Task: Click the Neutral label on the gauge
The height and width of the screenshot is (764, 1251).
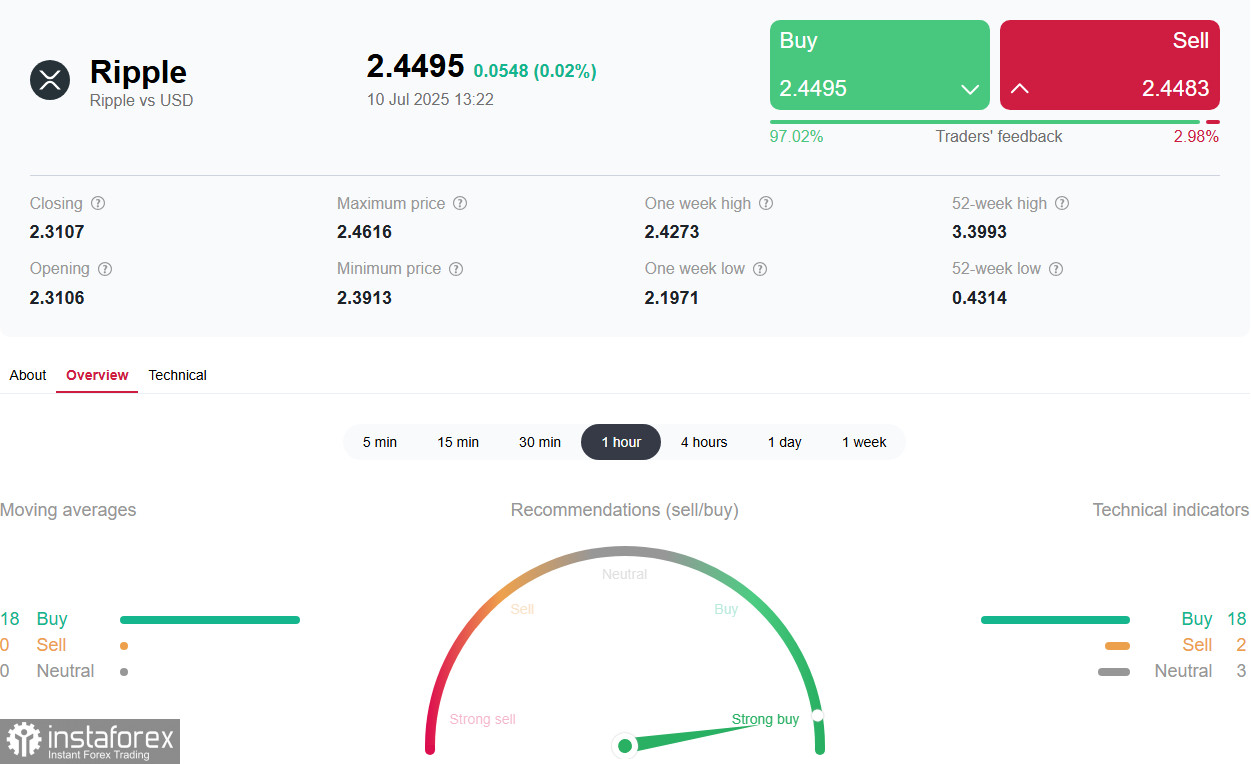Action: click(x=625, y=574)
